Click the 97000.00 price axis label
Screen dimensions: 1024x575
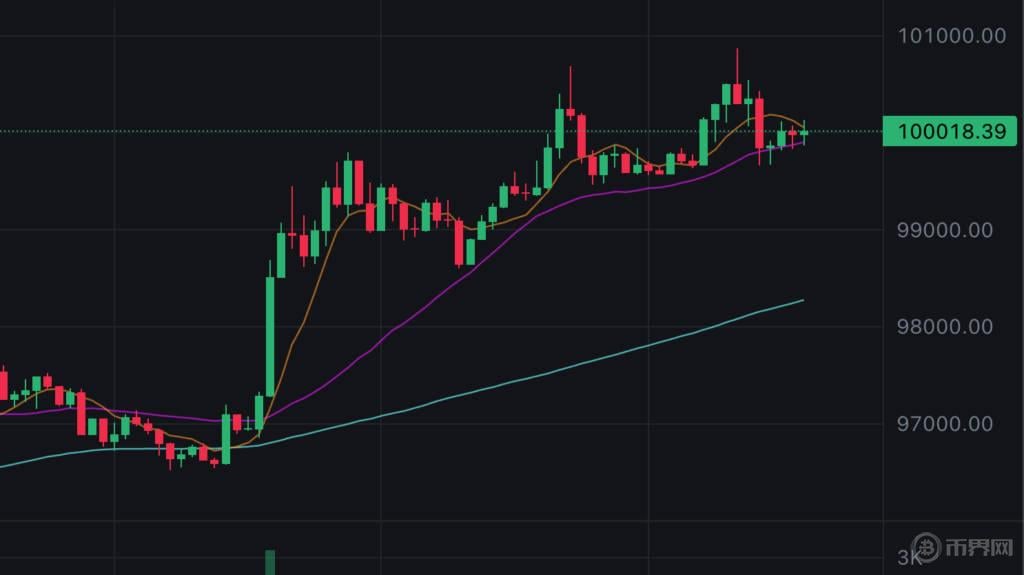(945, 424)
